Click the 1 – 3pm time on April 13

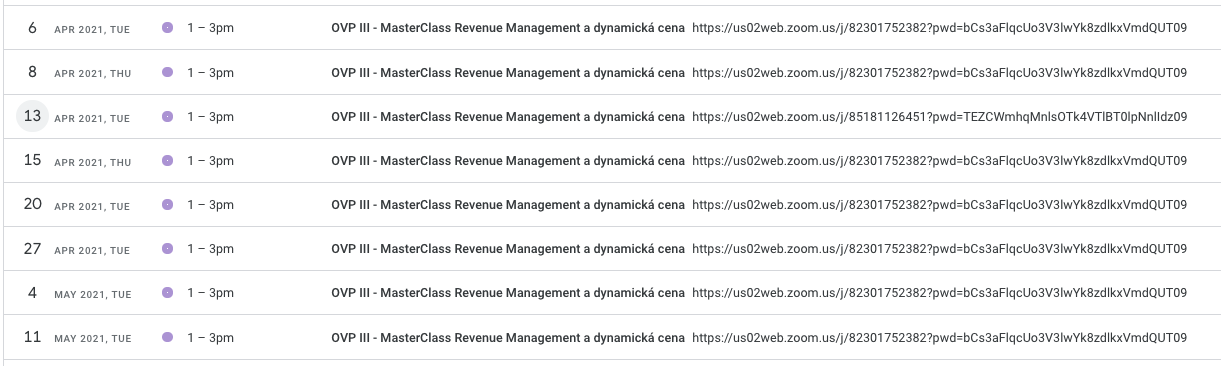click(210, 117)
